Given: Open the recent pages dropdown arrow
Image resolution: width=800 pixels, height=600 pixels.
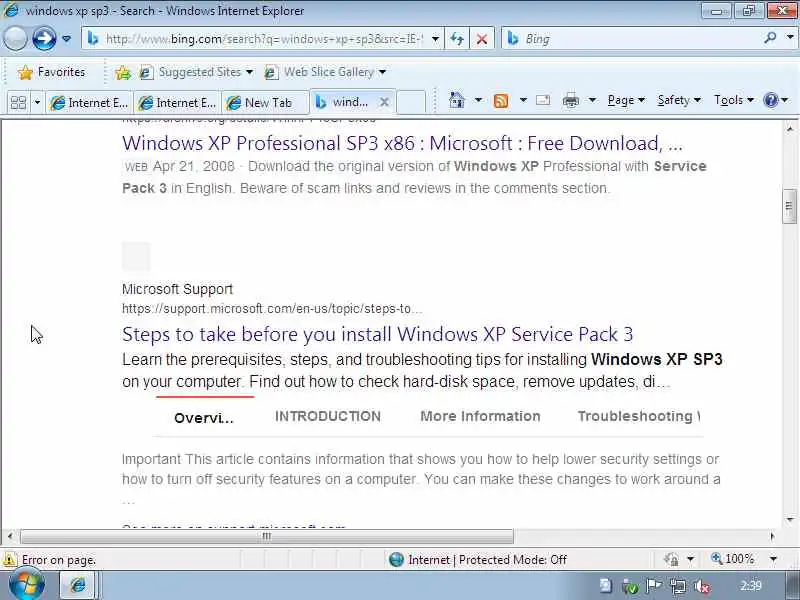Looking at the screenshot, I should (66, 38).
